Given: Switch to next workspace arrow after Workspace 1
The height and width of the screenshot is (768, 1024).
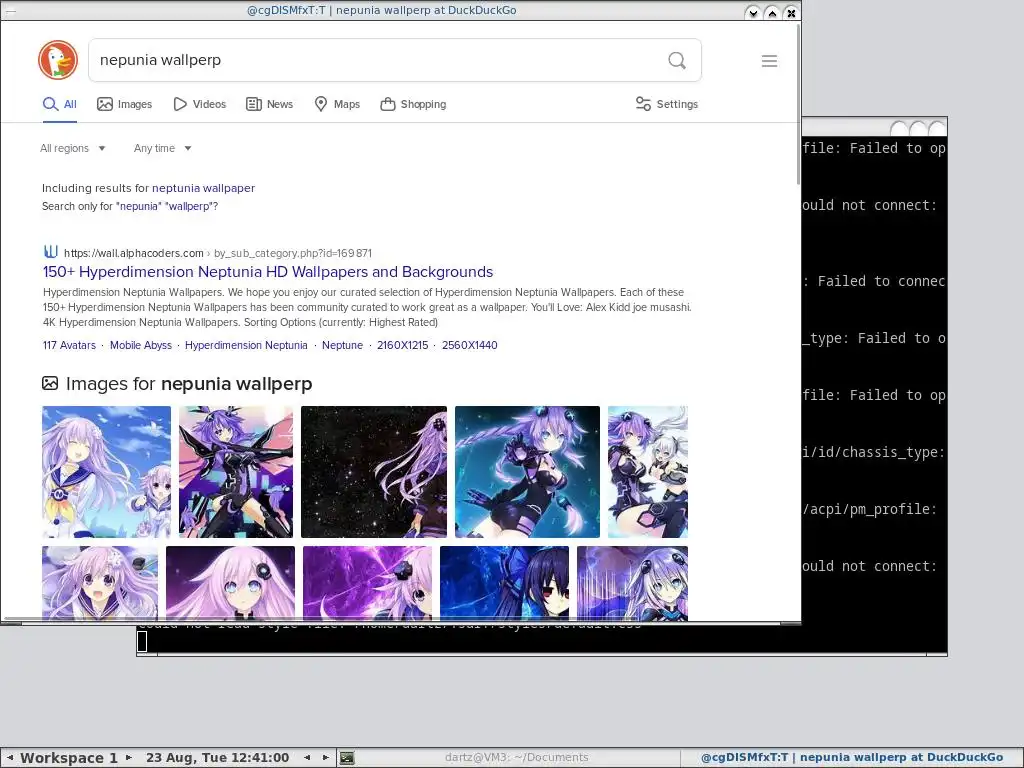Looking at the screenshot, I should 129,758.
